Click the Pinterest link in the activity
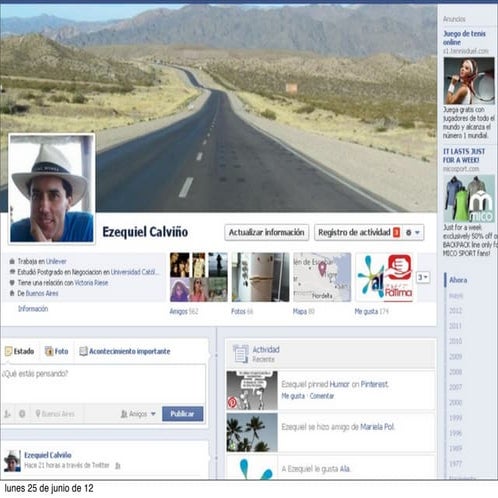498x498 pixels. (374, 384)
